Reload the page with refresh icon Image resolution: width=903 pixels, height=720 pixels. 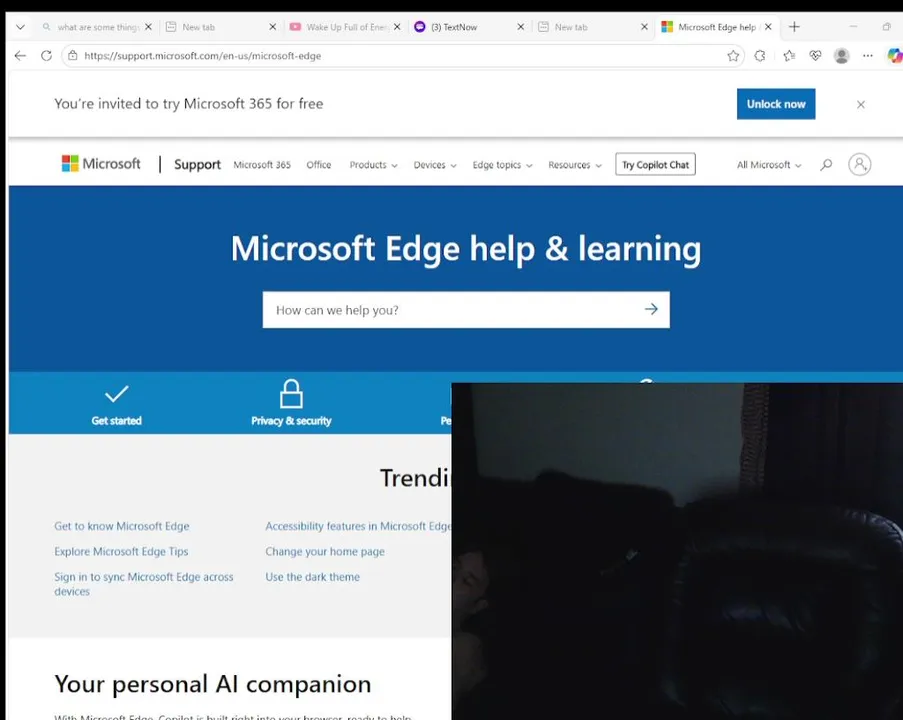coord(47,56)
